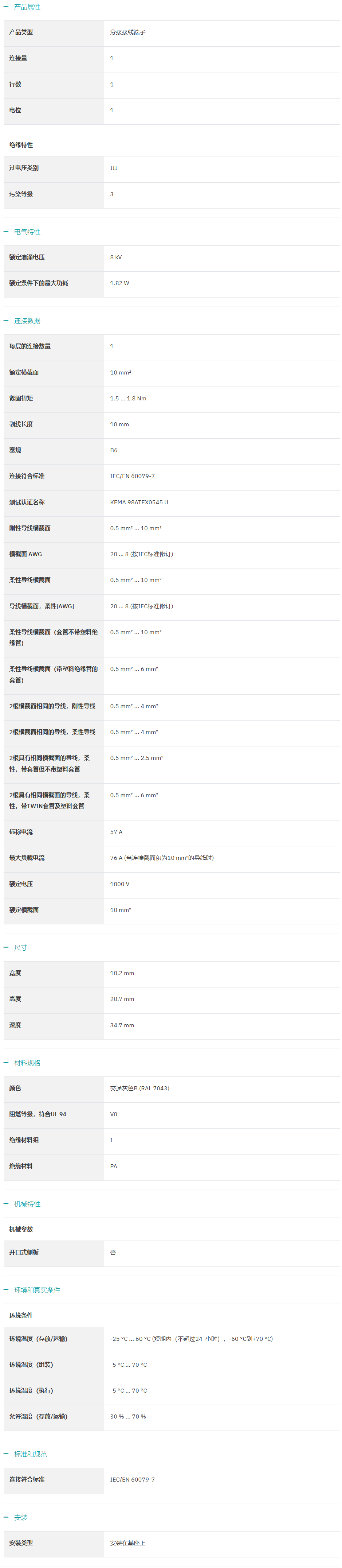Click the 环境温度（组装）label

pos(31,1365)
